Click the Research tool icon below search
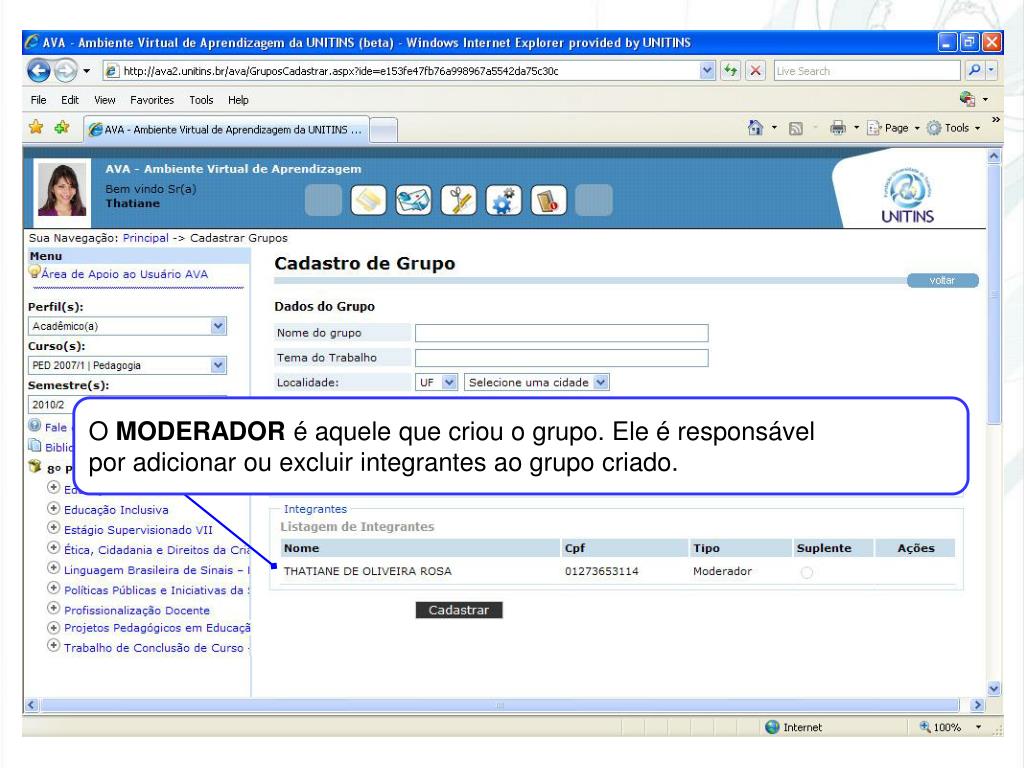The image size is (1024, 768). (967, 99)
